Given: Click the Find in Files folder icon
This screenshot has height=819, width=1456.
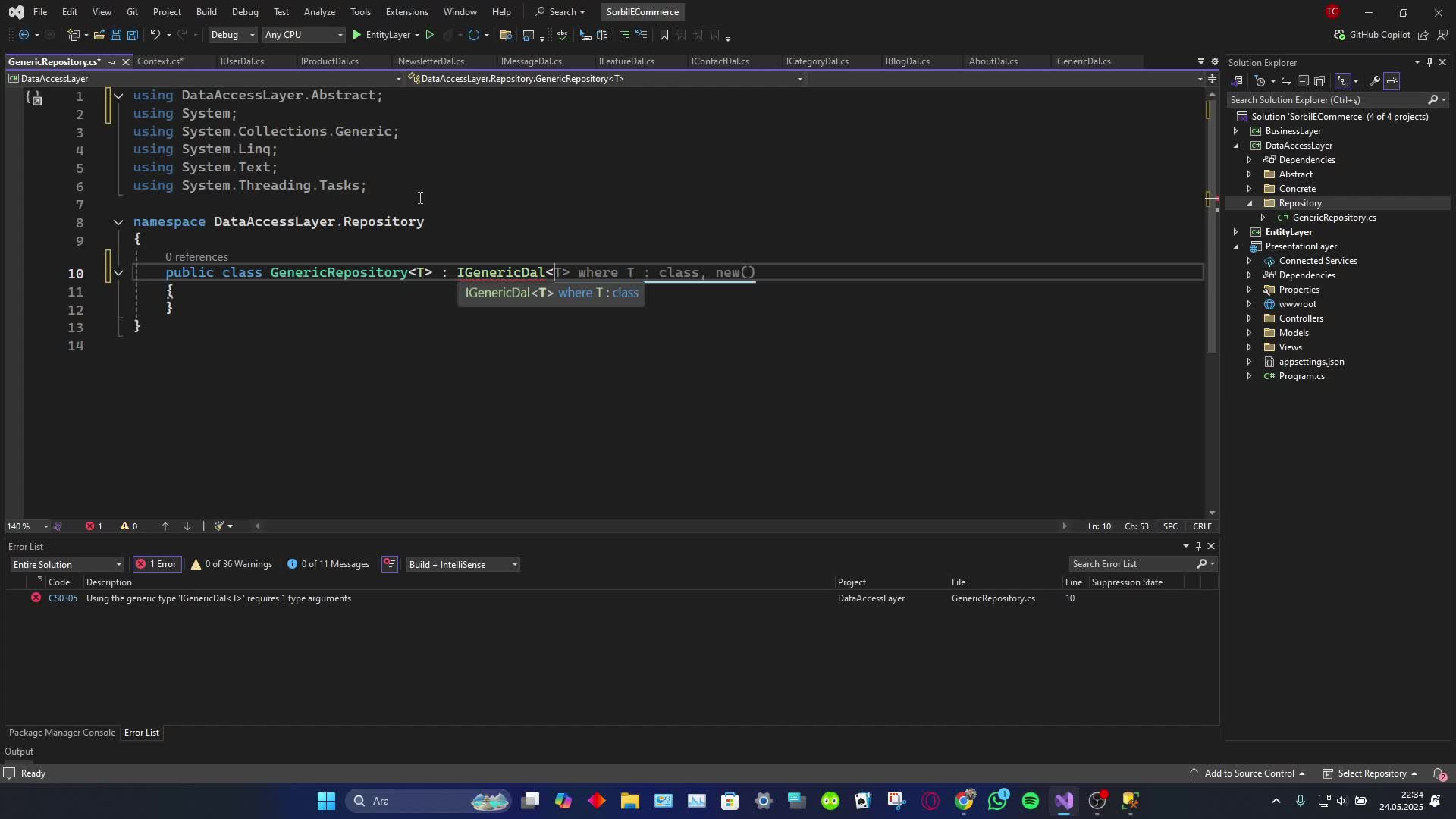Looking at the screenshot, I should click(506, 35).
